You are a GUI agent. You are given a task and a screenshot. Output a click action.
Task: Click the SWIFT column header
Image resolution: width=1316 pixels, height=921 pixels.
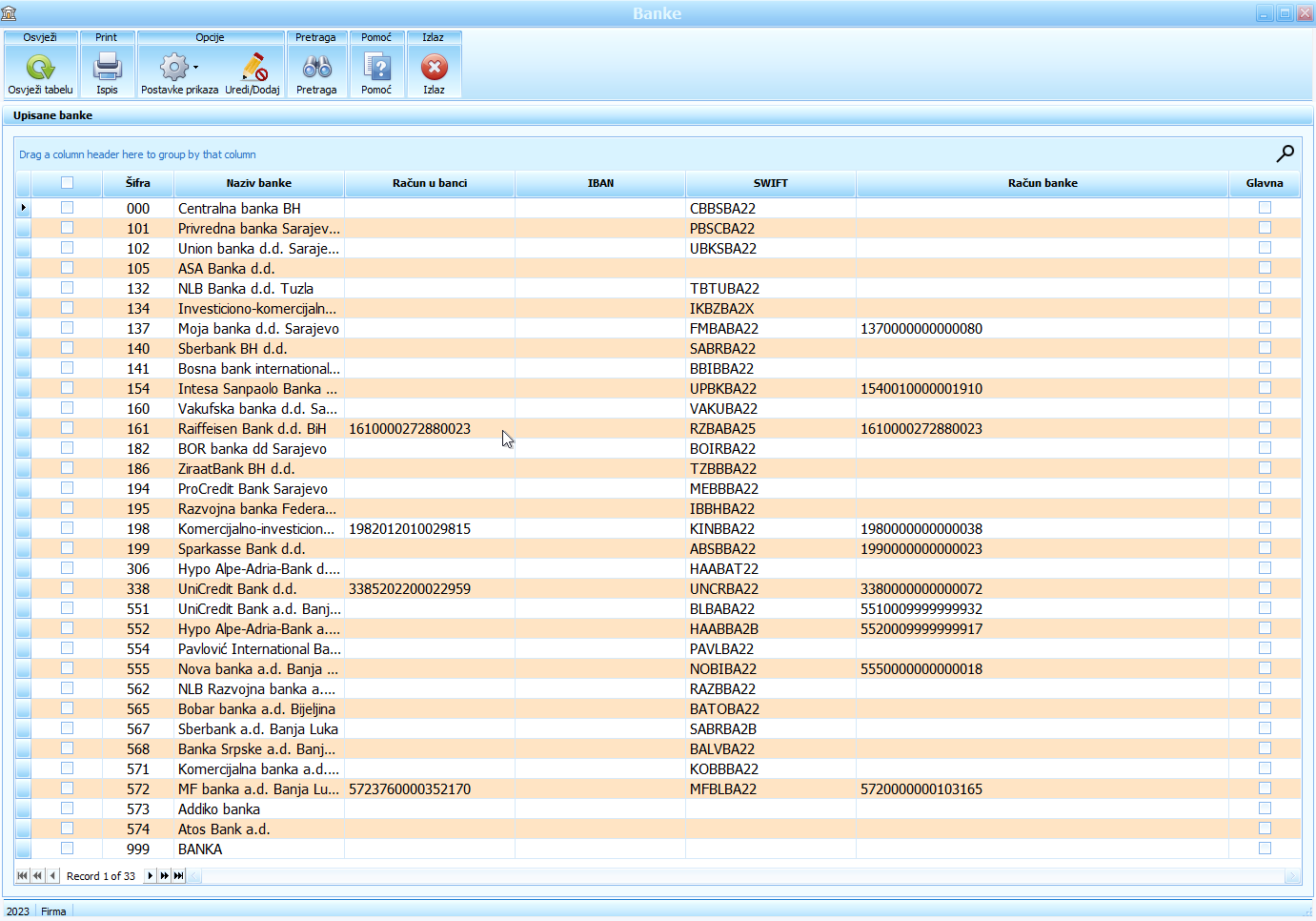(x=770, y=183)
